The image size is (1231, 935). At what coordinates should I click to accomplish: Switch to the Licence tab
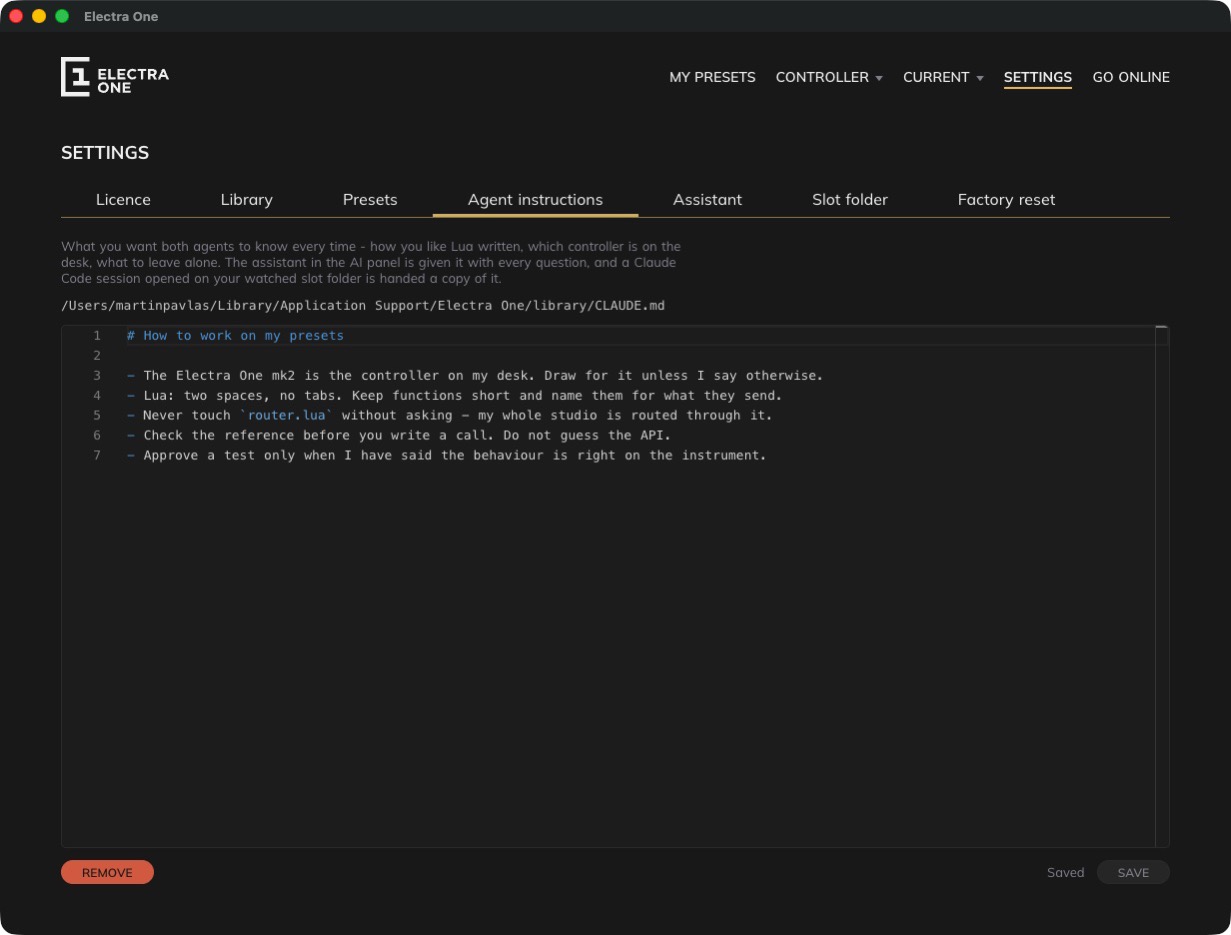123,199
